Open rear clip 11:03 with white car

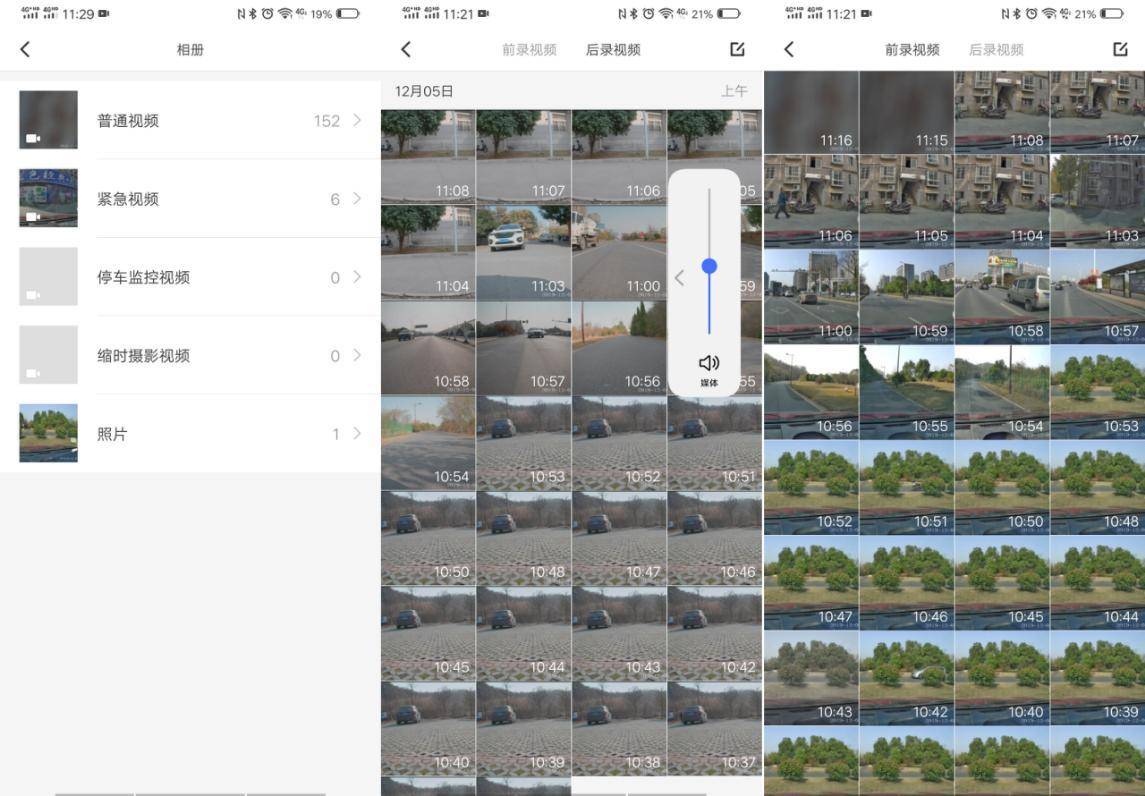click(524, 252)
